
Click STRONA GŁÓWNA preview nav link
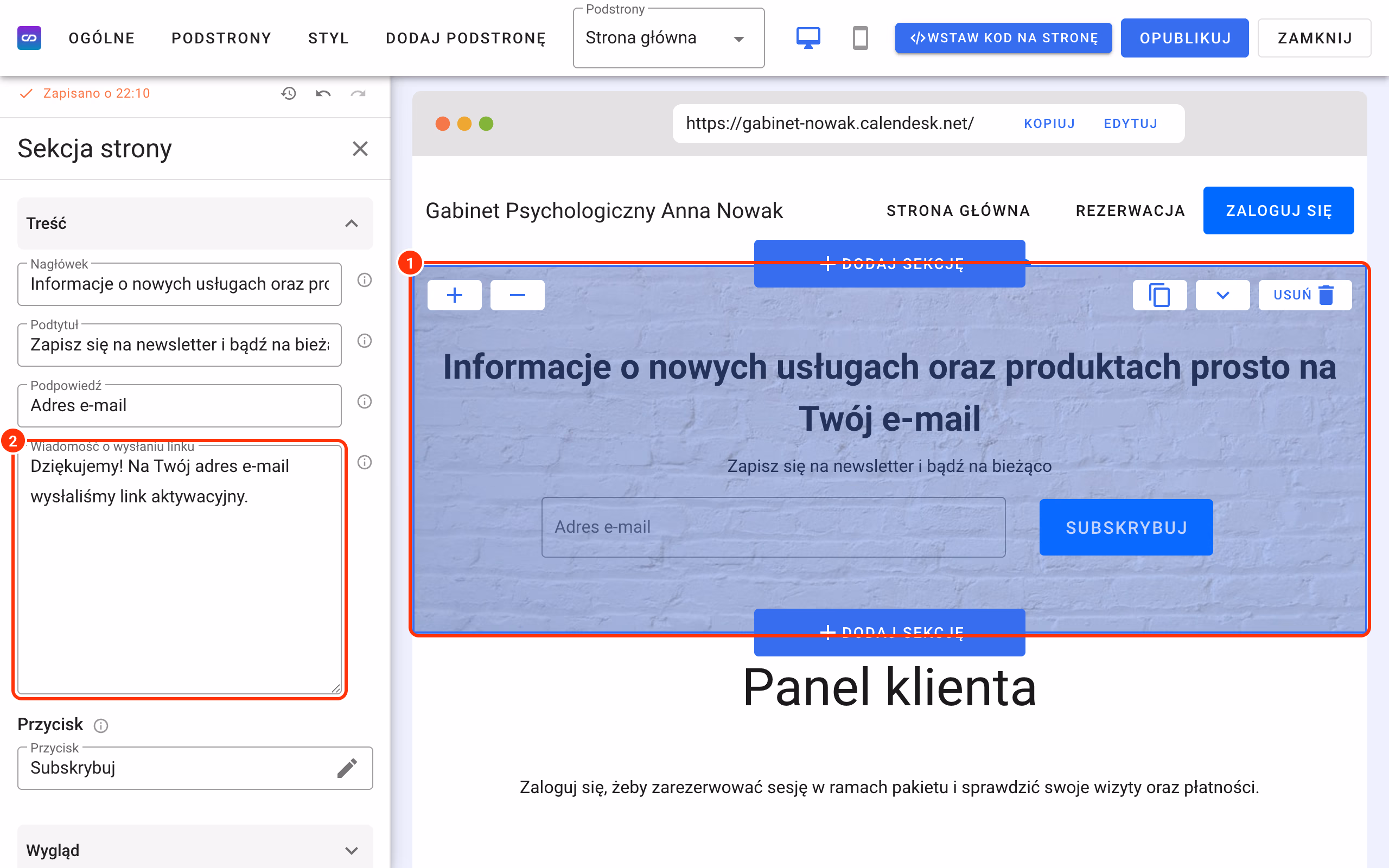coord(958,210)
